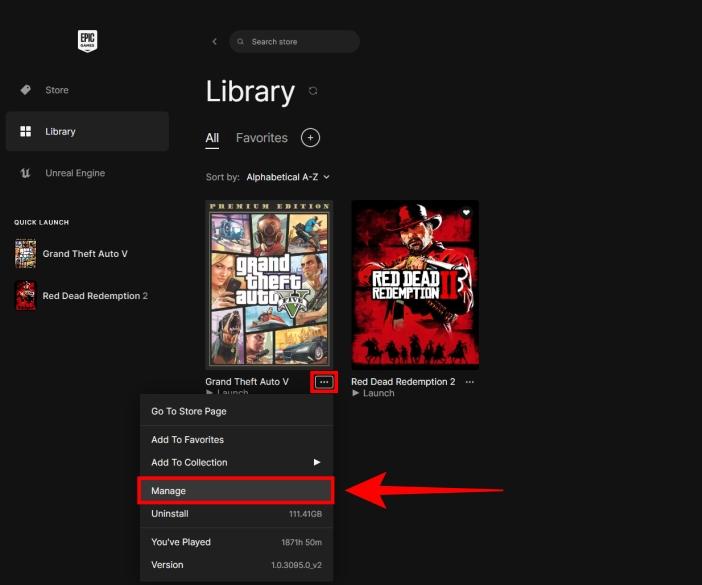Click the Grand Theft Auto V three-dot menu
This screenshot has width=702, height=585.
[x=324, y=382]
